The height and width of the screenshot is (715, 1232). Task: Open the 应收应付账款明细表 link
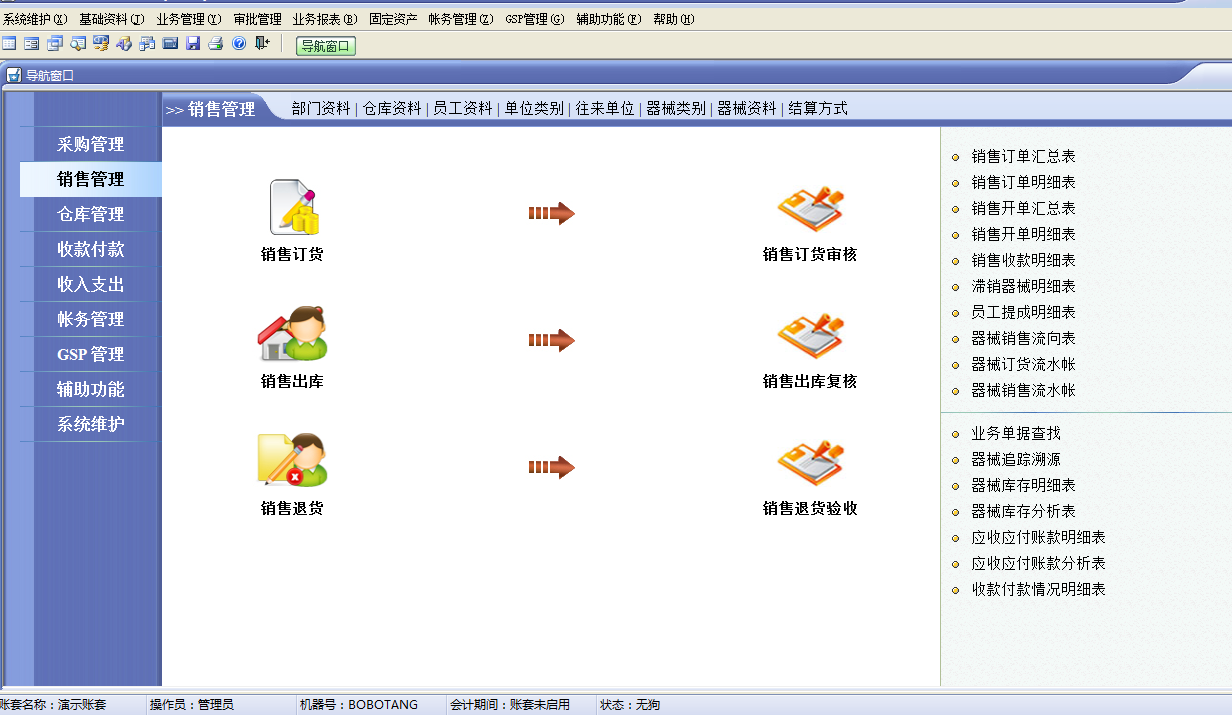pos(1038,537)
